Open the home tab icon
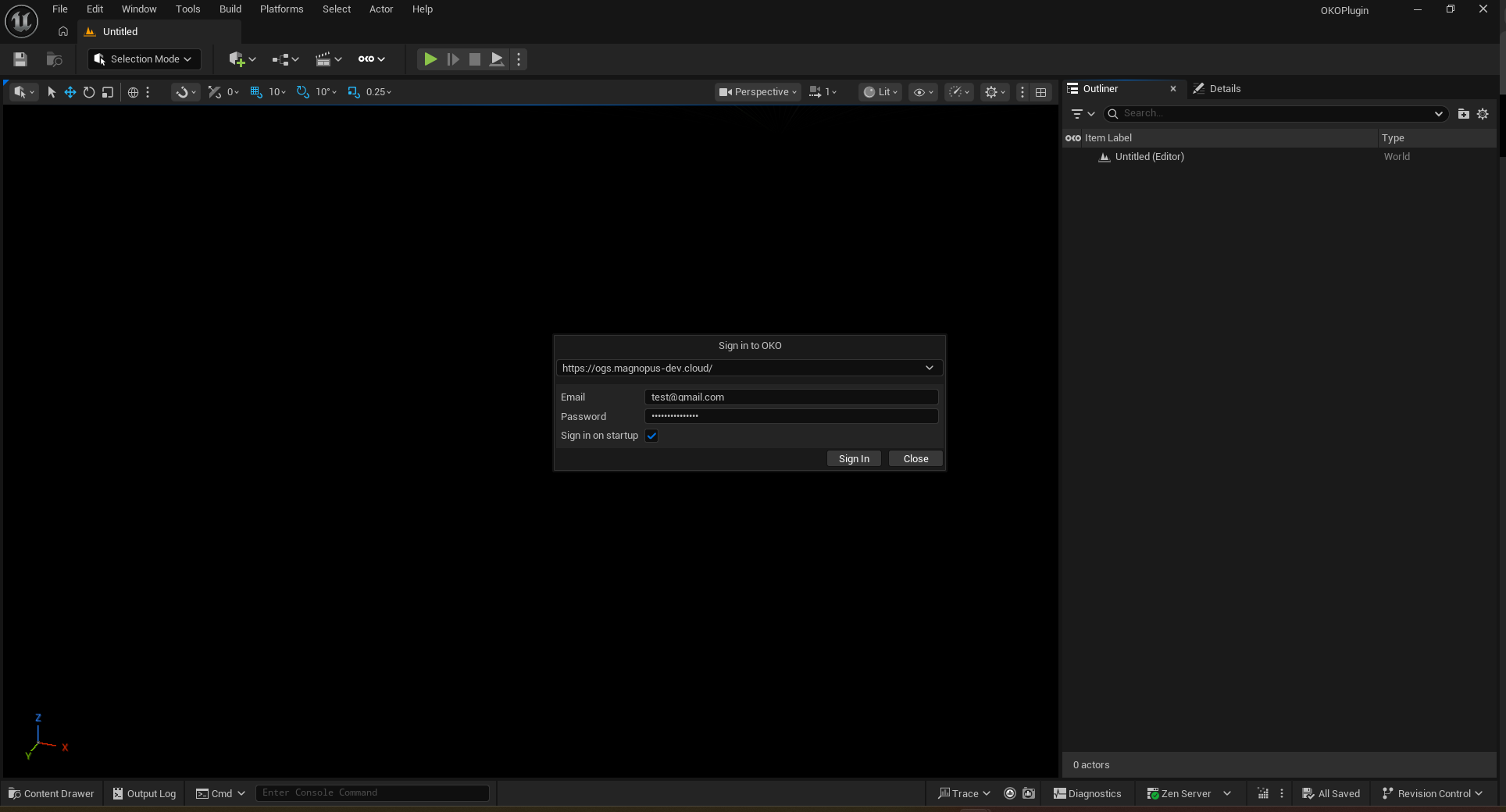The height and width of the screenshot is (812, 1506). click(x=63, y=32)
